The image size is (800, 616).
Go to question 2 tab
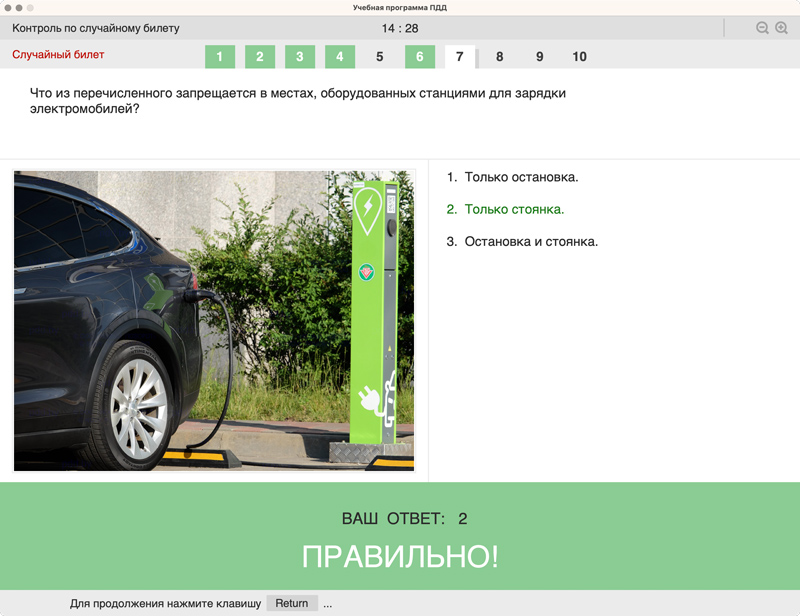click(x=260, y=57)
